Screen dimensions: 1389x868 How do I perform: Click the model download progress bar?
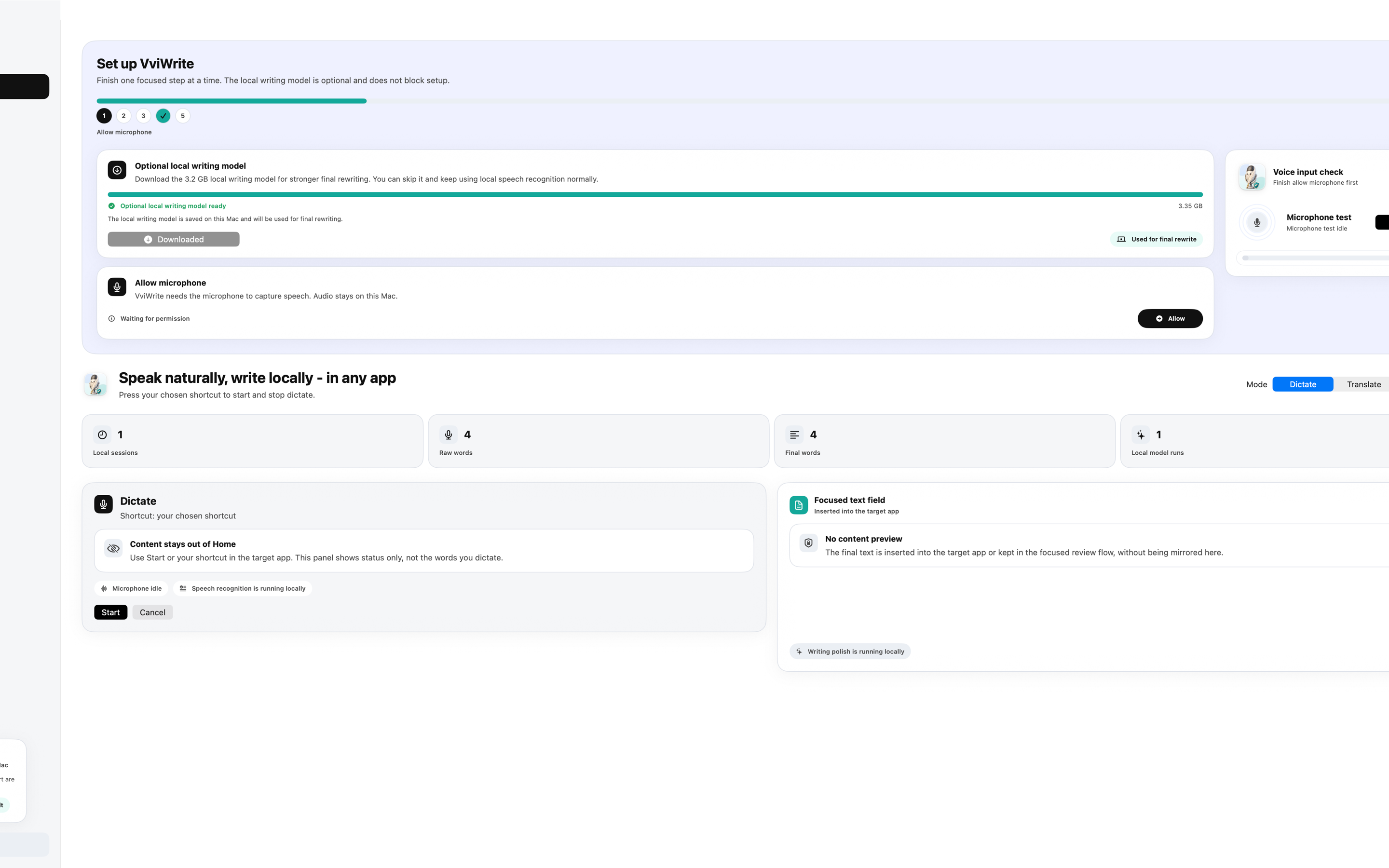coord(655,195)
